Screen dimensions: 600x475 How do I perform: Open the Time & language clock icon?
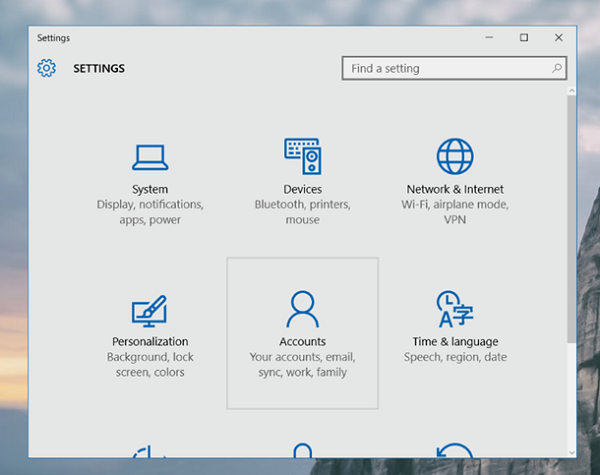455,310
